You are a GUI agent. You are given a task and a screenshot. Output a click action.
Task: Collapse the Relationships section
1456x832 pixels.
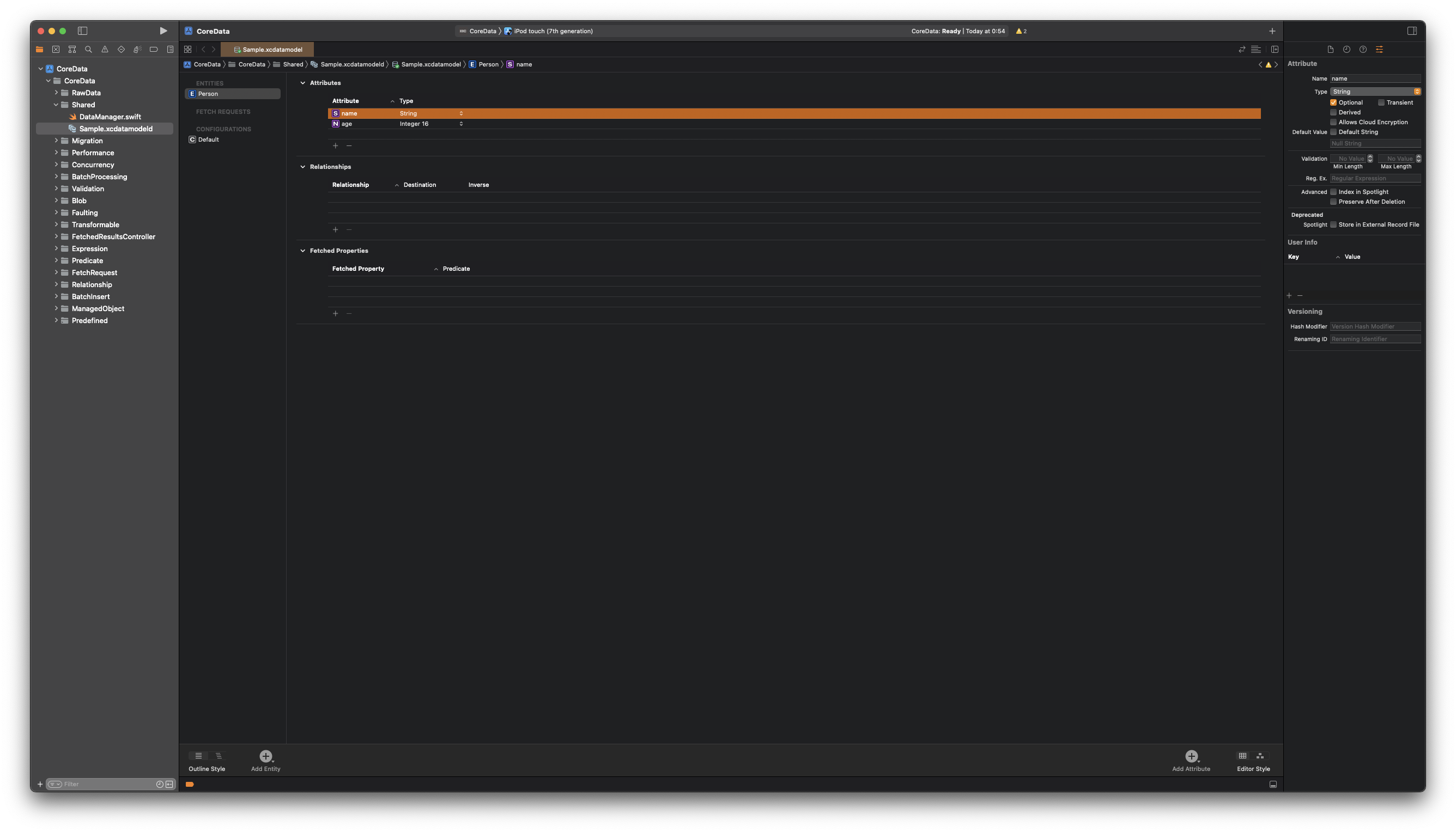click(x=303, y=167)
